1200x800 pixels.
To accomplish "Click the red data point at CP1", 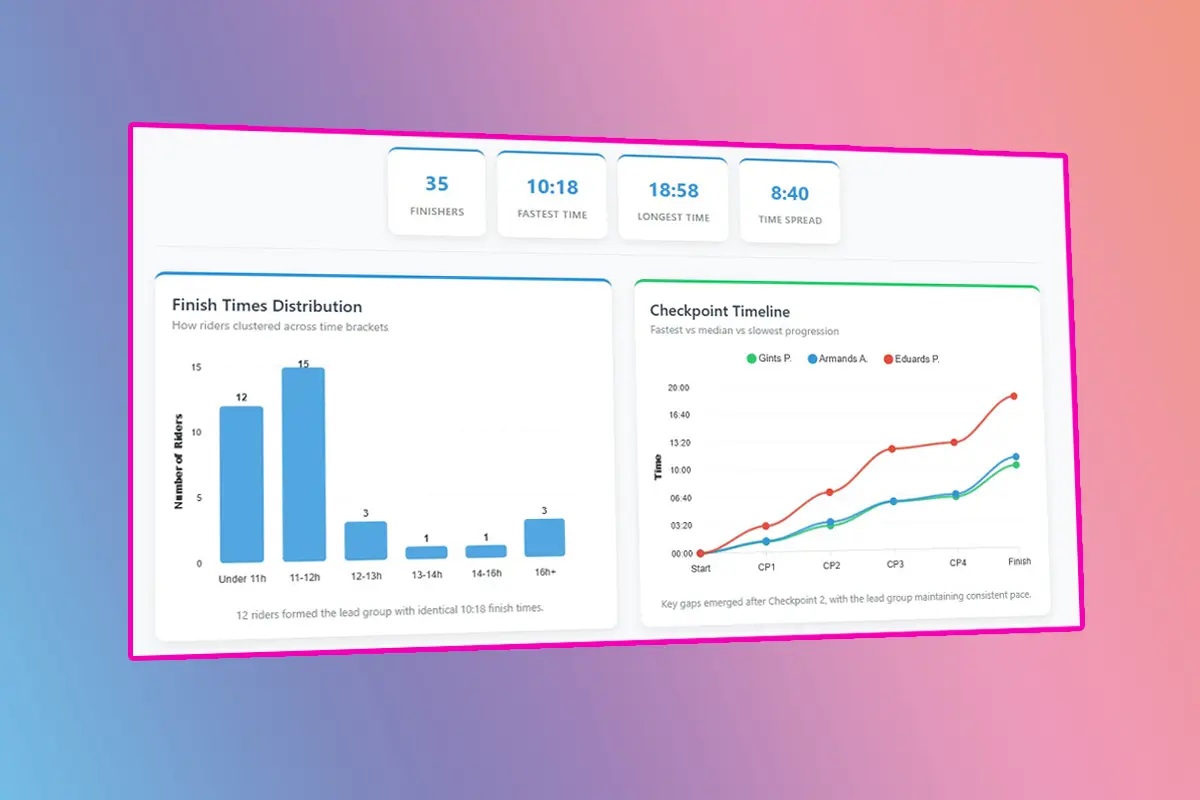I will pyautogui.click(x=766, y=526).
